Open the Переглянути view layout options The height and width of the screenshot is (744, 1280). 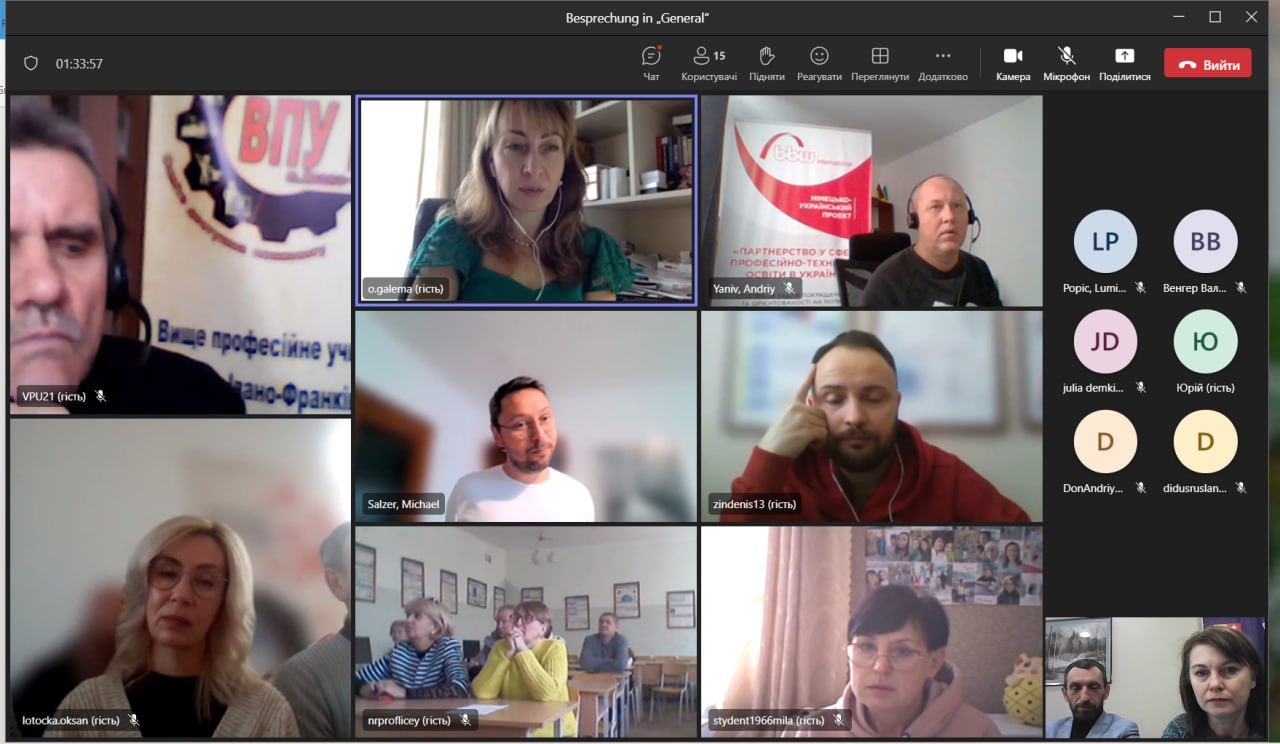click(880, 62)
